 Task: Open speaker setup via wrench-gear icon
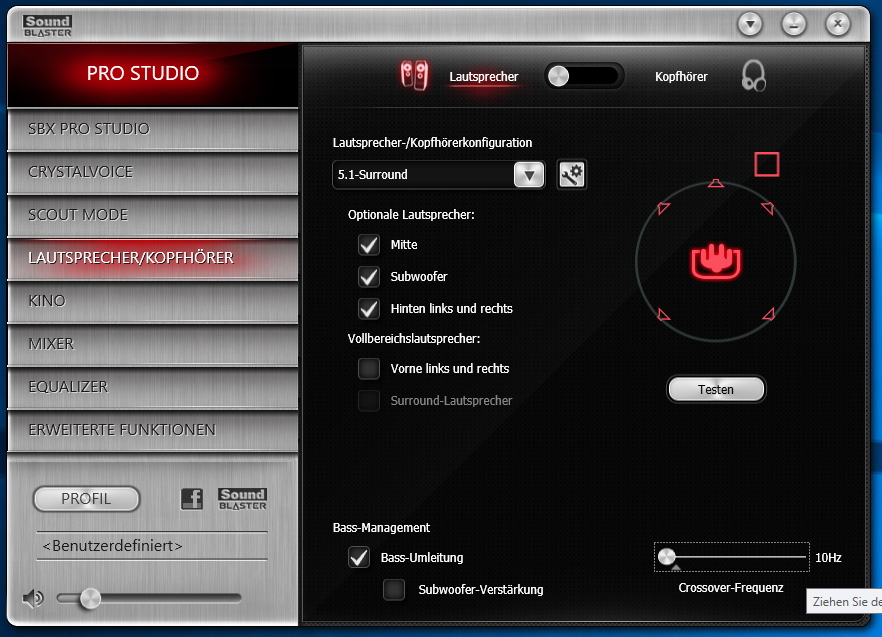[x=572, y=174]
